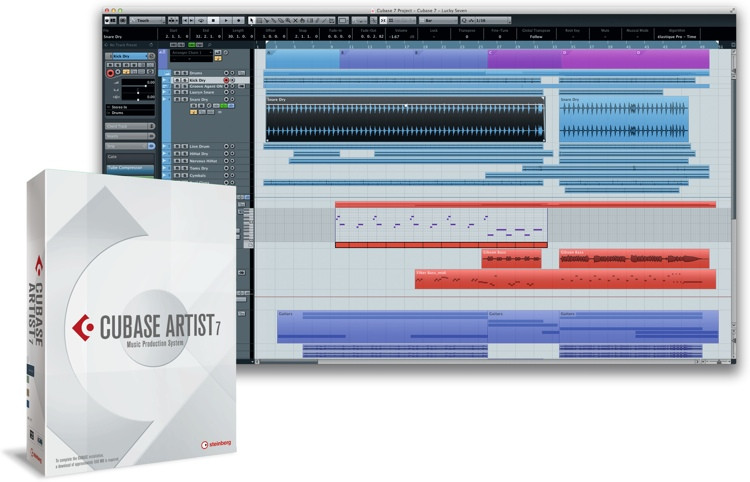Select the Groove Agent ONE track
750x482 pixels.
click(x=206, y=87)
